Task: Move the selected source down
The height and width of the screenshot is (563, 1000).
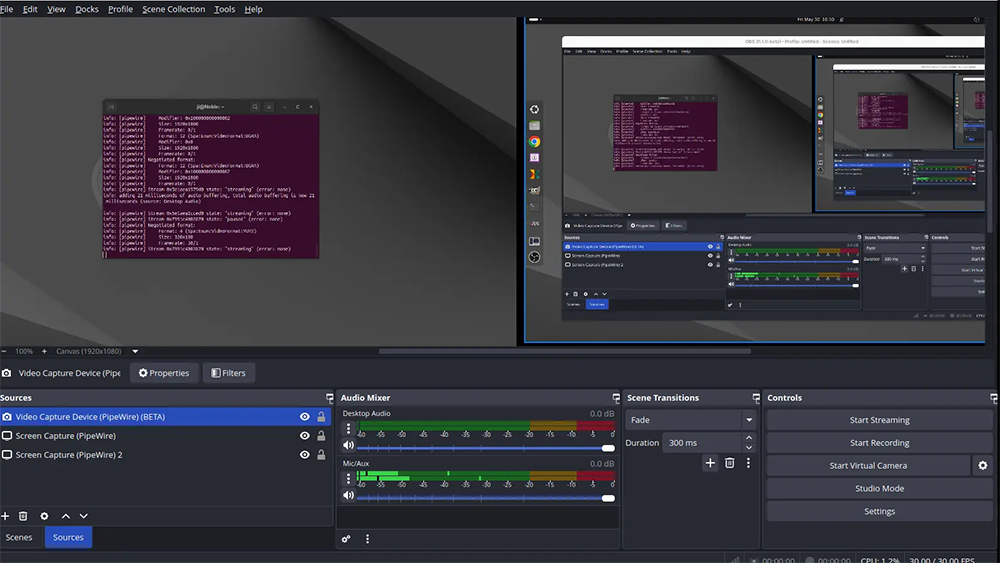Action: (84, 516)
